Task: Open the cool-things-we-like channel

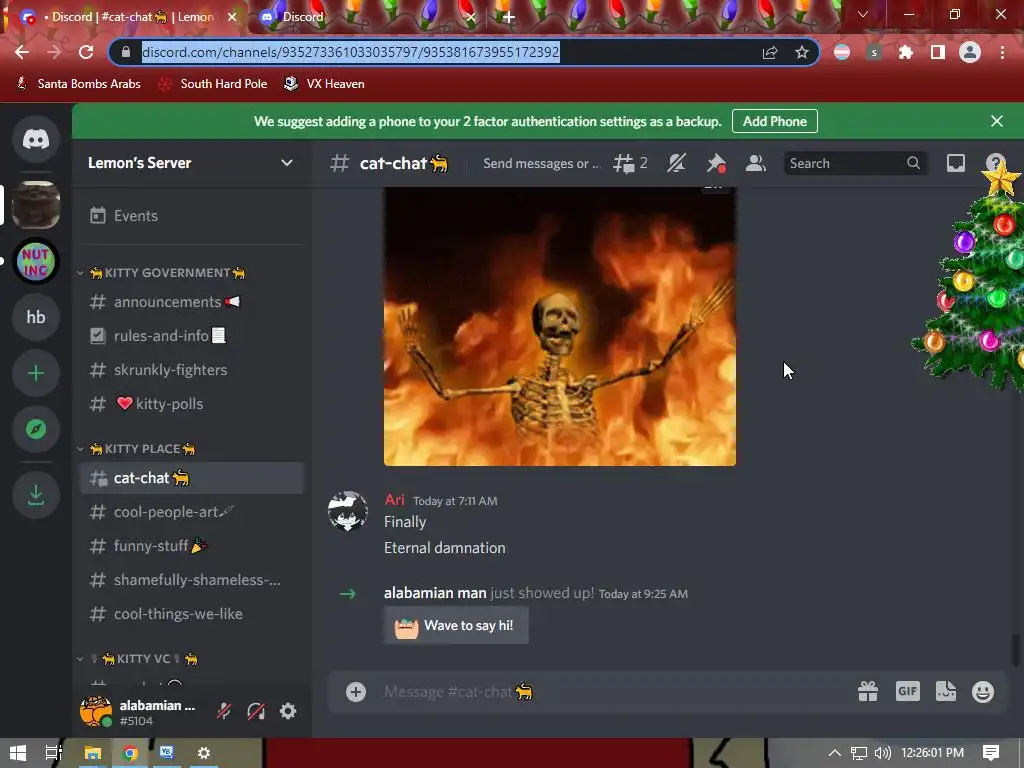Action: (191, 614)
